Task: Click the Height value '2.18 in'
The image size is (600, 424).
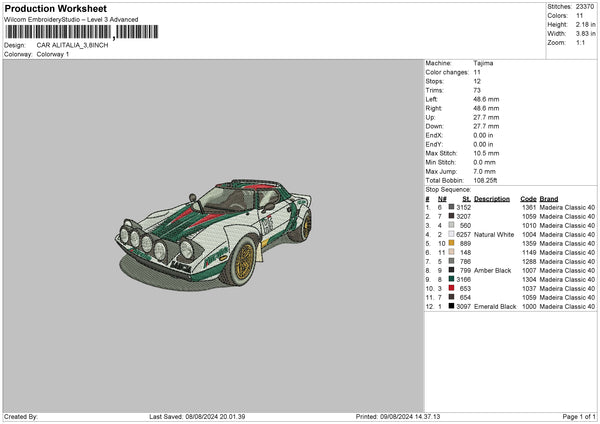Action: (585, 24)
